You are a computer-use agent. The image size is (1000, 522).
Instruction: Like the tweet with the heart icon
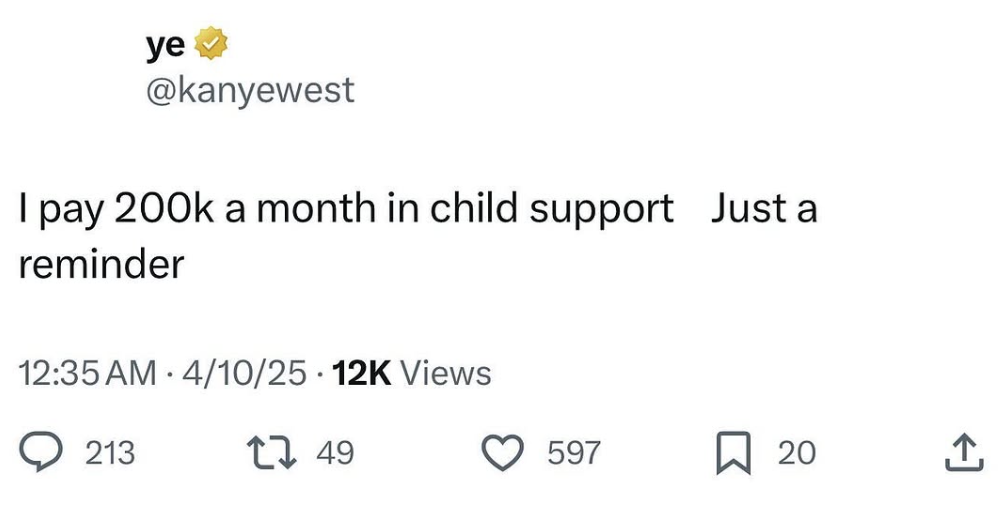tap(503, 452)
